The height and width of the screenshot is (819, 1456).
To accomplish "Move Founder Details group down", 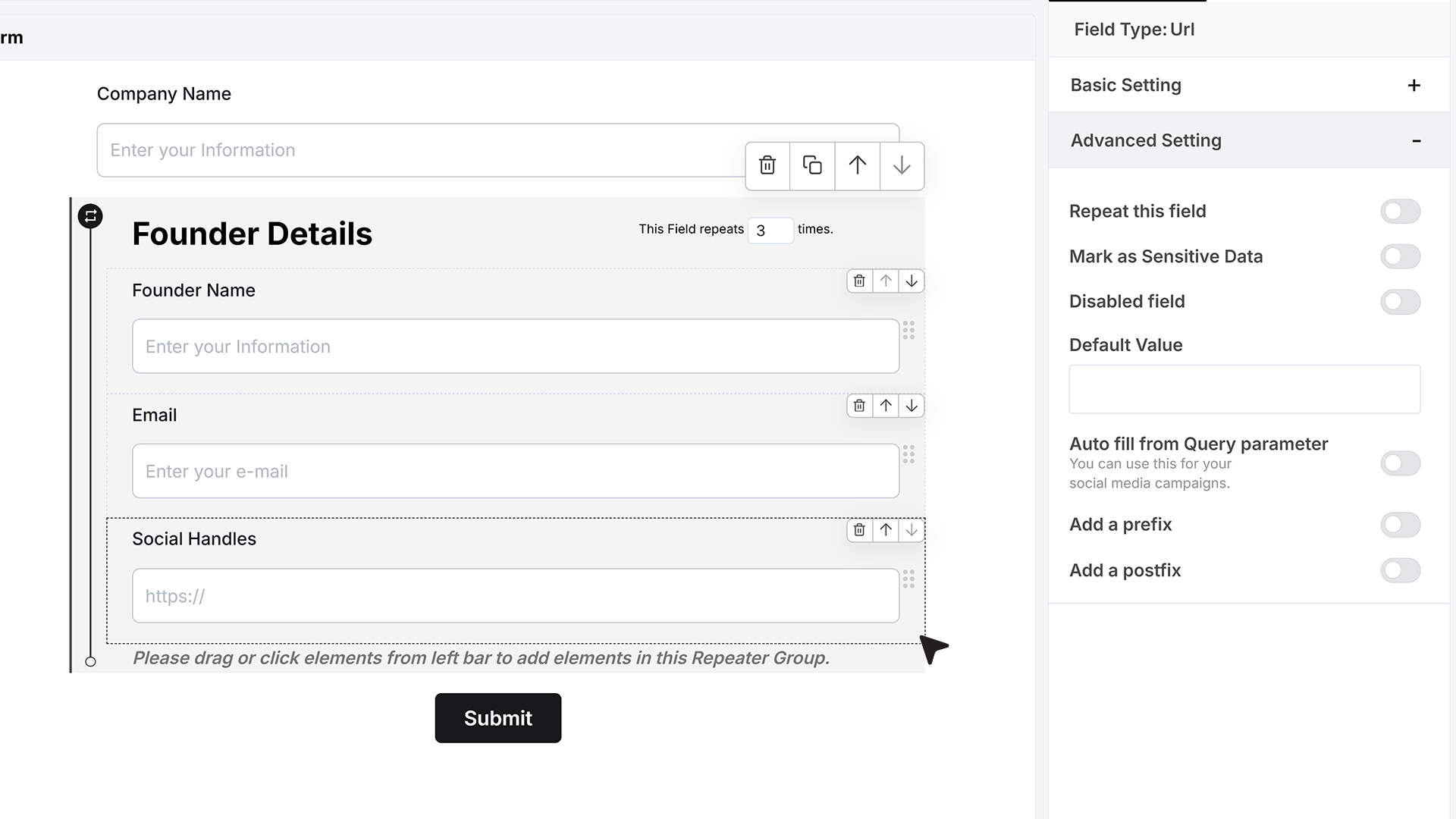I will coord(902,165).
